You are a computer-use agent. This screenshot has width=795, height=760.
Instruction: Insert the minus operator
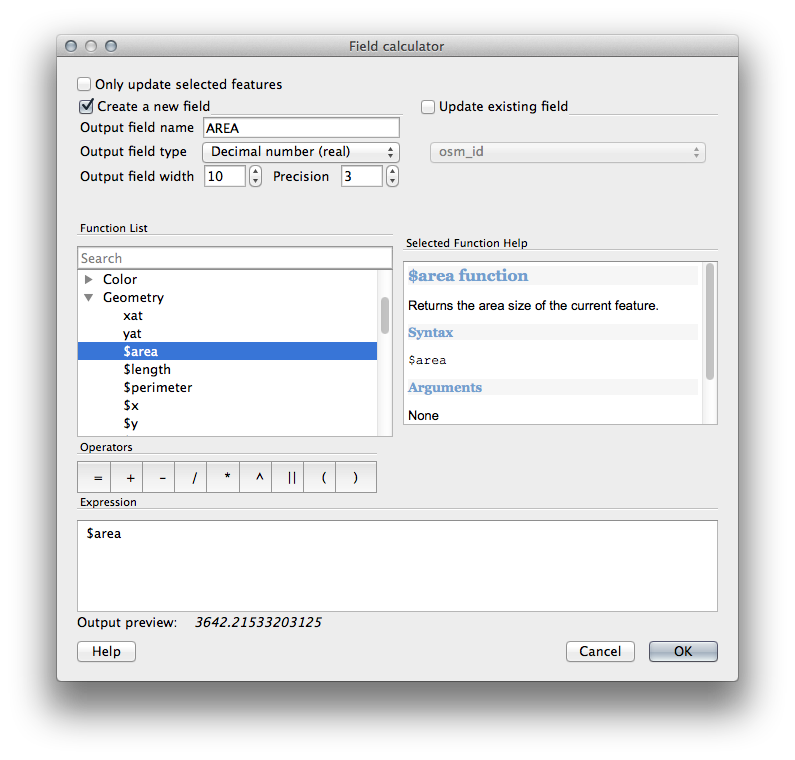point(162,478)
